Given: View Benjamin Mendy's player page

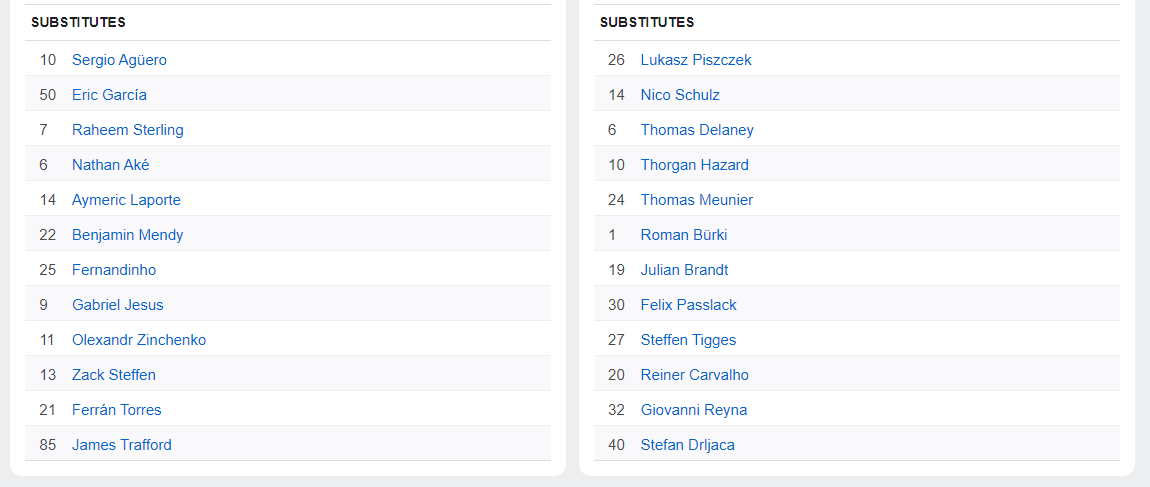Looking at the screenshot, I should [127, 235].
